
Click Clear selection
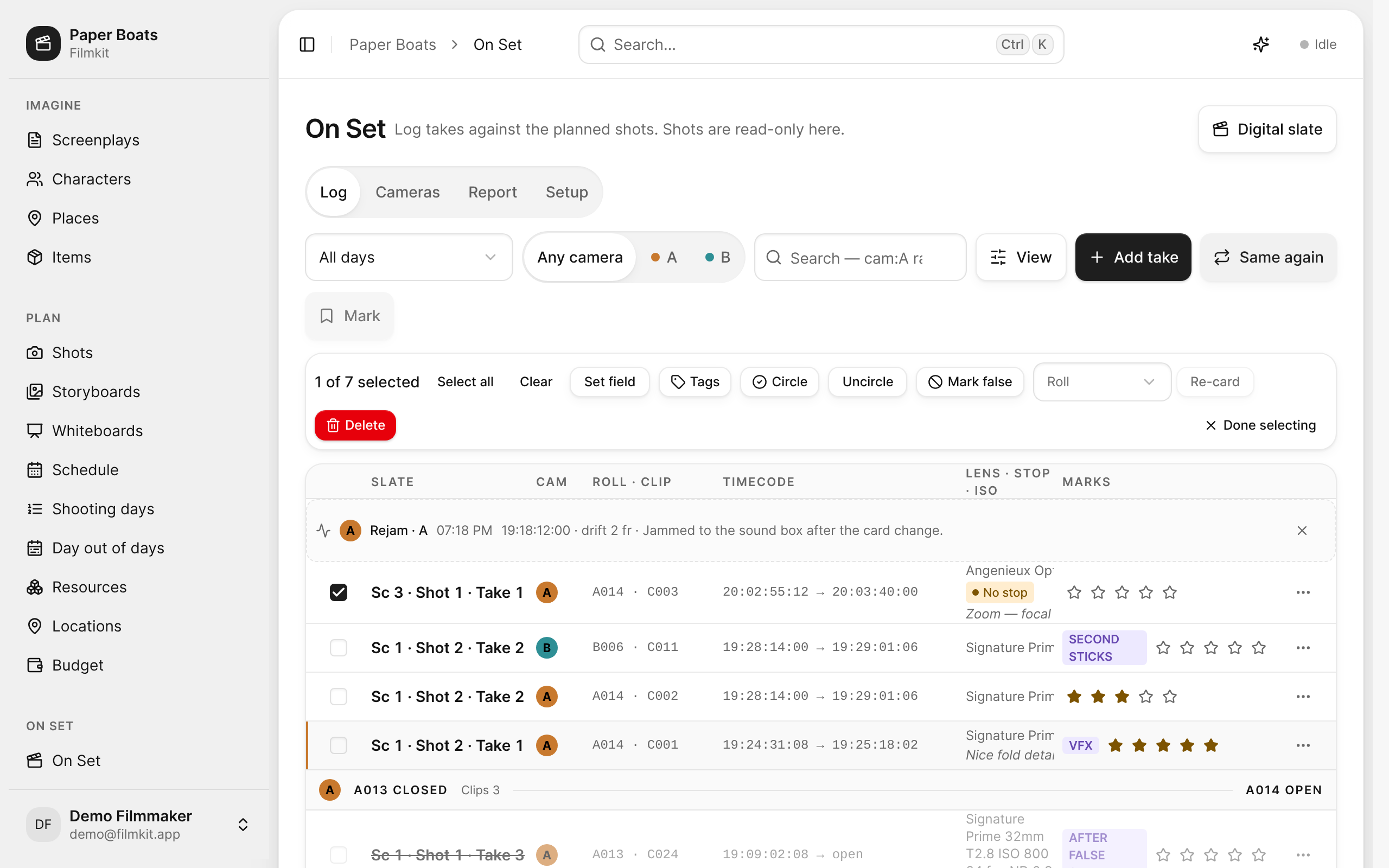(x=536, y=382)
